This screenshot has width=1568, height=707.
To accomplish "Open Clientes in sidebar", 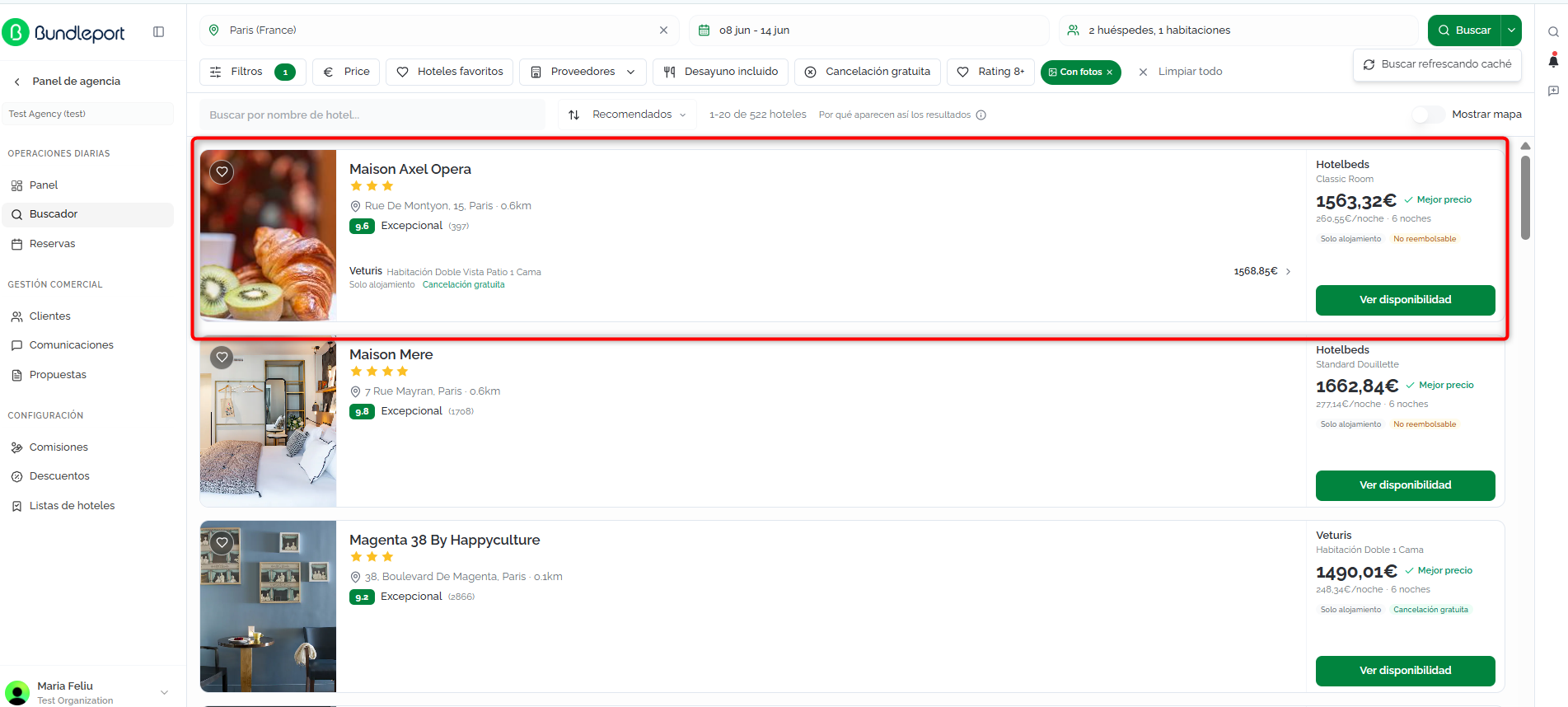I will tap(87, 316).
